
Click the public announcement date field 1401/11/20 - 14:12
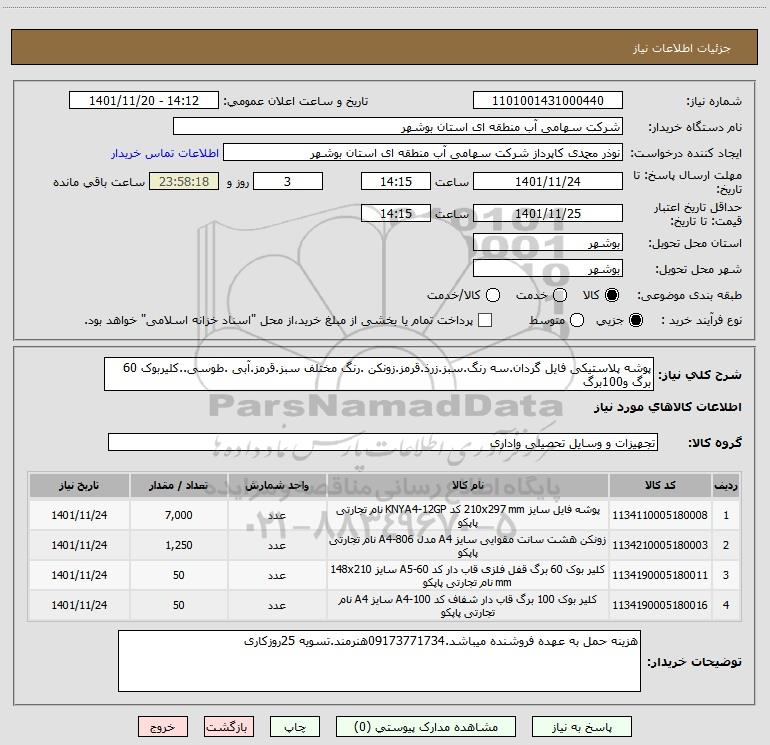tap(144, 101)
